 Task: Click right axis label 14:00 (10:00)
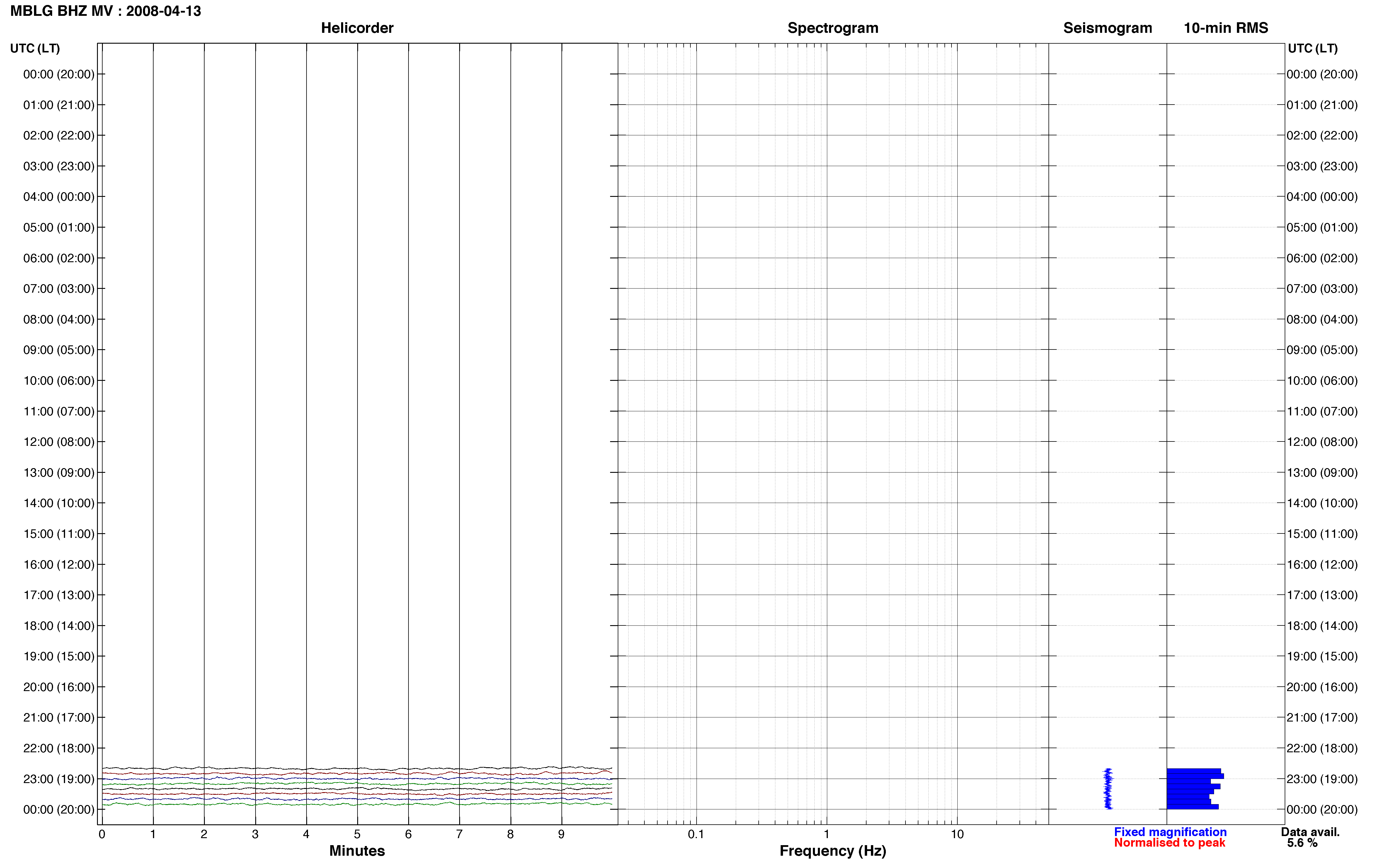(1322, 503)
